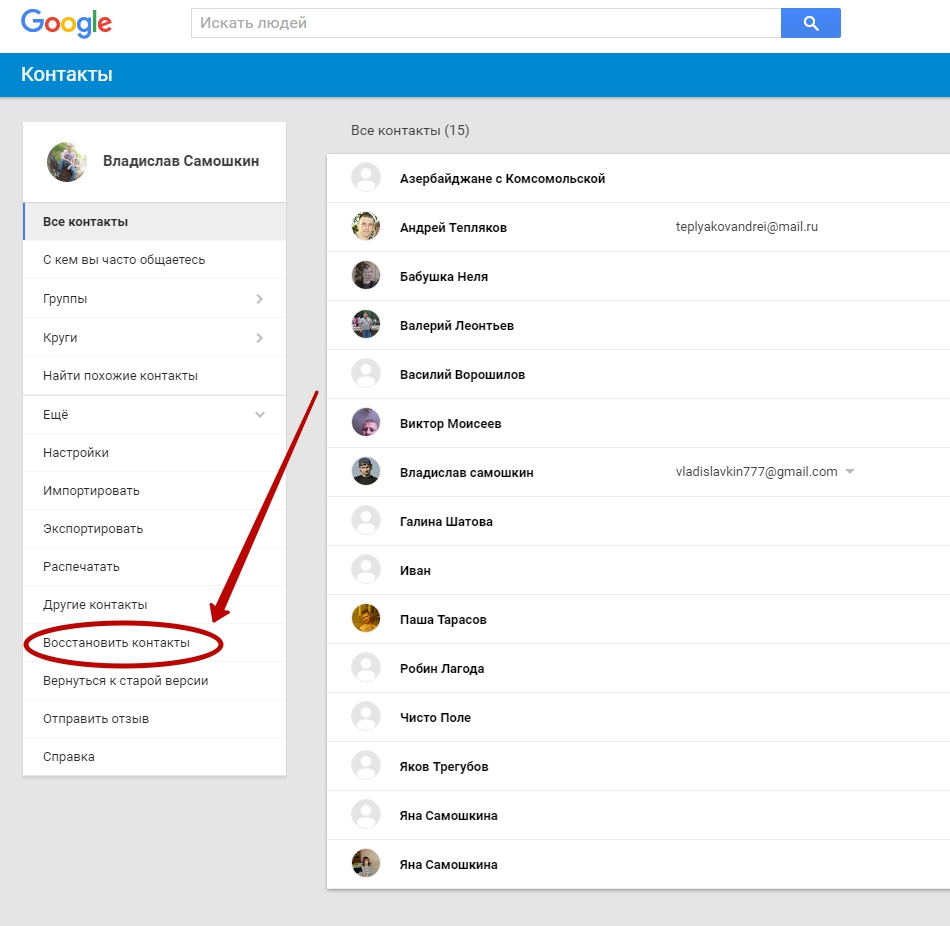950x926 pixels.
Task: Open Владислав Самошкин profile avatar in sidebar
Action: 67,162
